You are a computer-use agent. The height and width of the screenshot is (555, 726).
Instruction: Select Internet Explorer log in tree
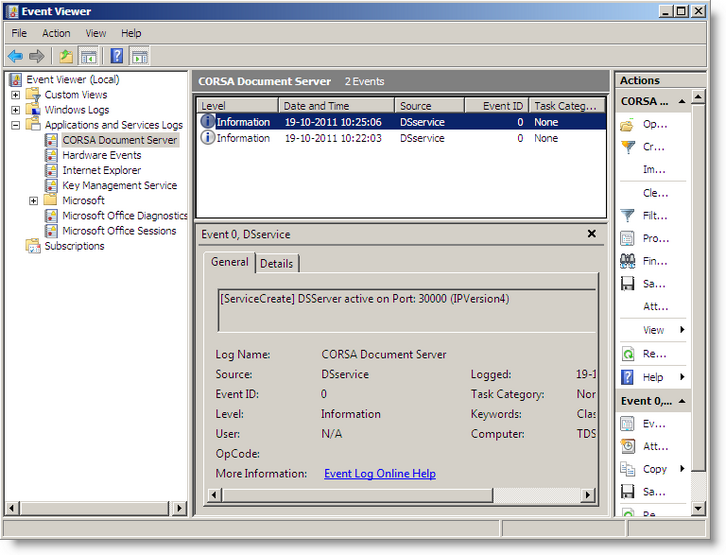tap(101, 170)
